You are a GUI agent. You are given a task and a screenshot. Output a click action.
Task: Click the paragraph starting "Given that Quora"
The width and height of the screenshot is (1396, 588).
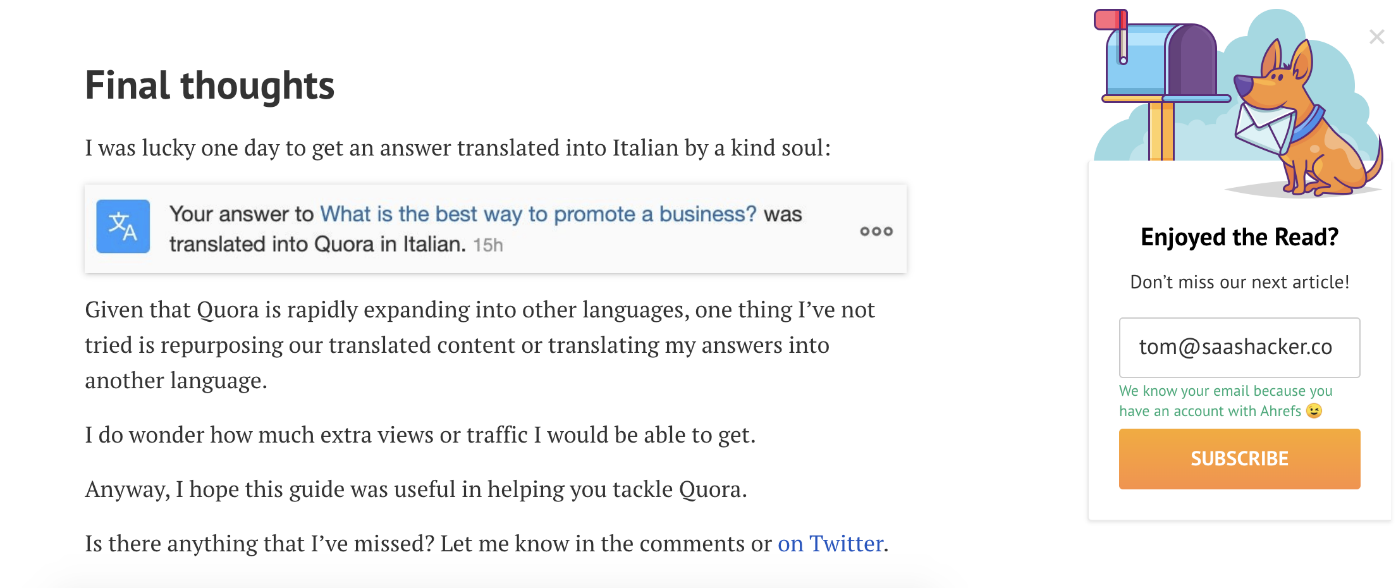480,345
